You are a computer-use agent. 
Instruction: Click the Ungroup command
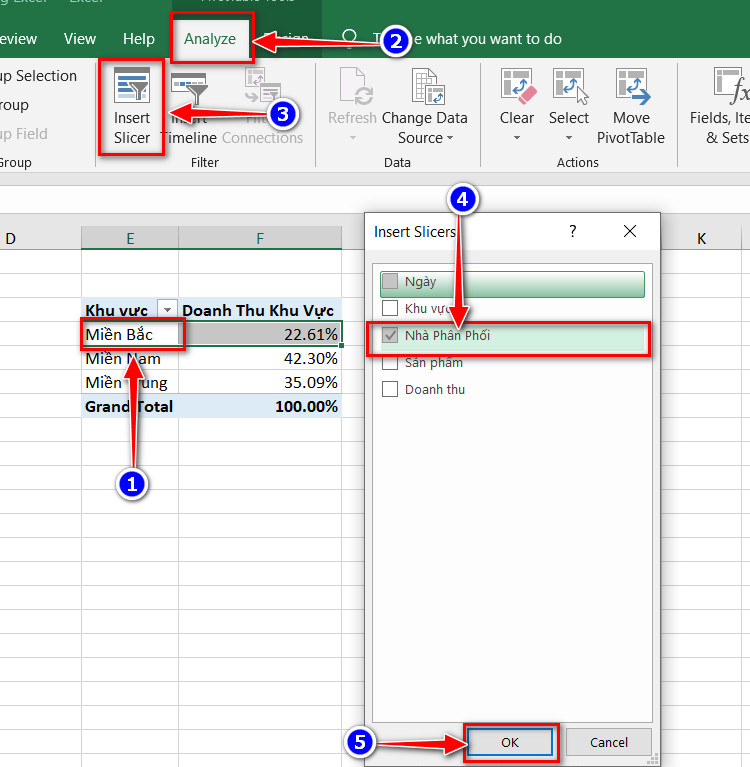tap(15, 105)
